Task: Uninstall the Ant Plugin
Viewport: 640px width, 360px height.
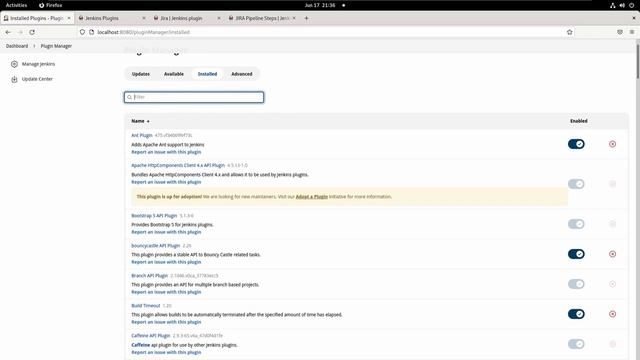Action: 612,144
